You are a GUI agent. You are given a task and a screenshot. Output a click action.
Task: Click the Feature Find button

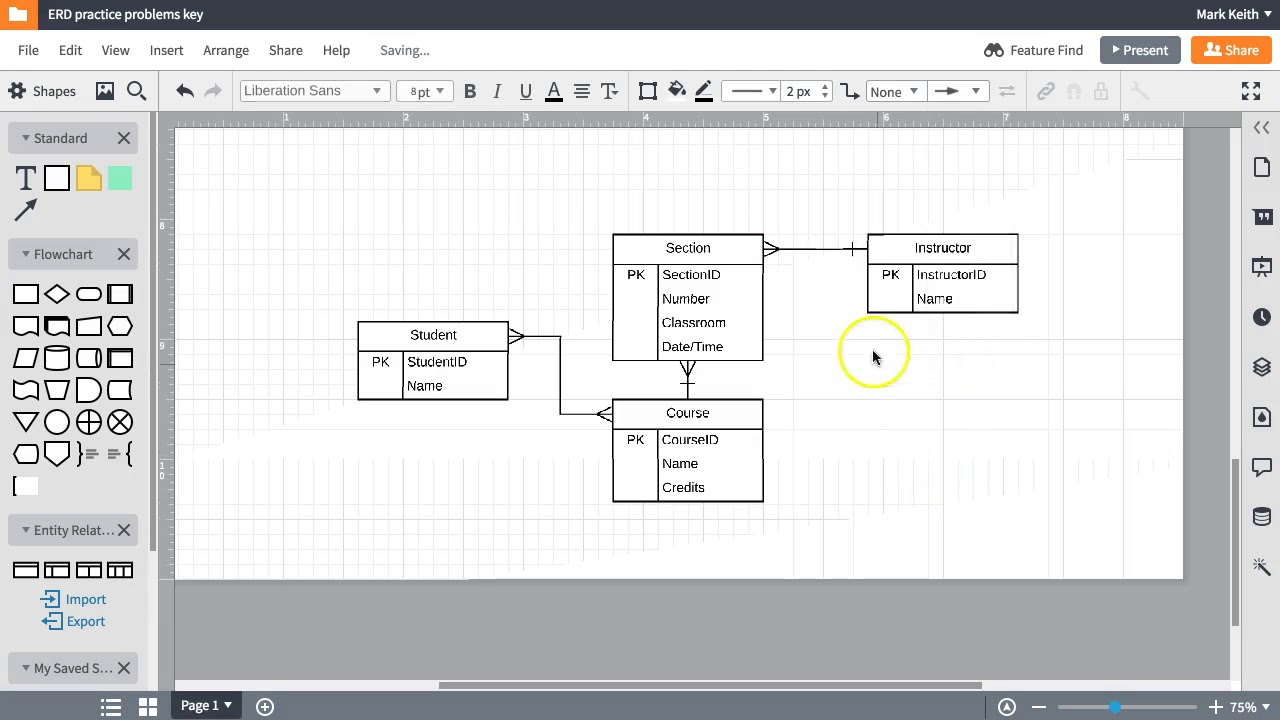[x=1034, y=50]
